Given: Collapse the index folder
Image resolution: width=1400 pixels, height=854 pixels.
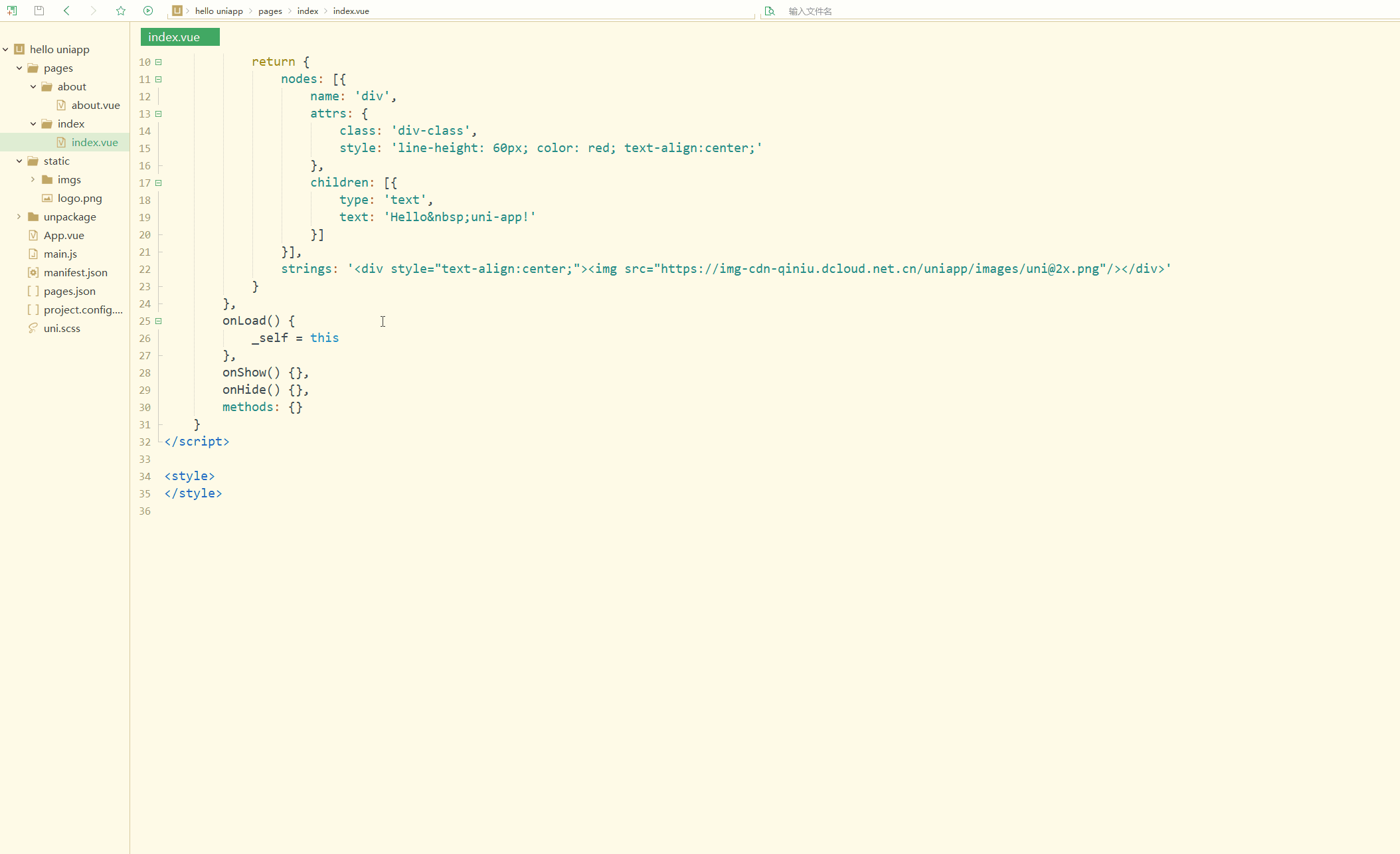Looking at the screenshot, I should [x=33, y=124].
